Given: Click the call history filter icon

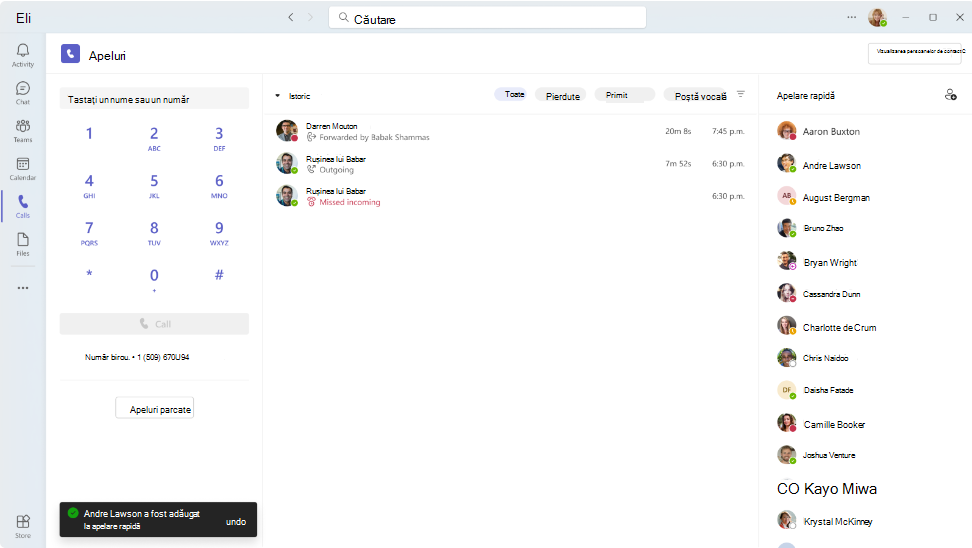Looking at the screenshot, I should click(741, 94).
